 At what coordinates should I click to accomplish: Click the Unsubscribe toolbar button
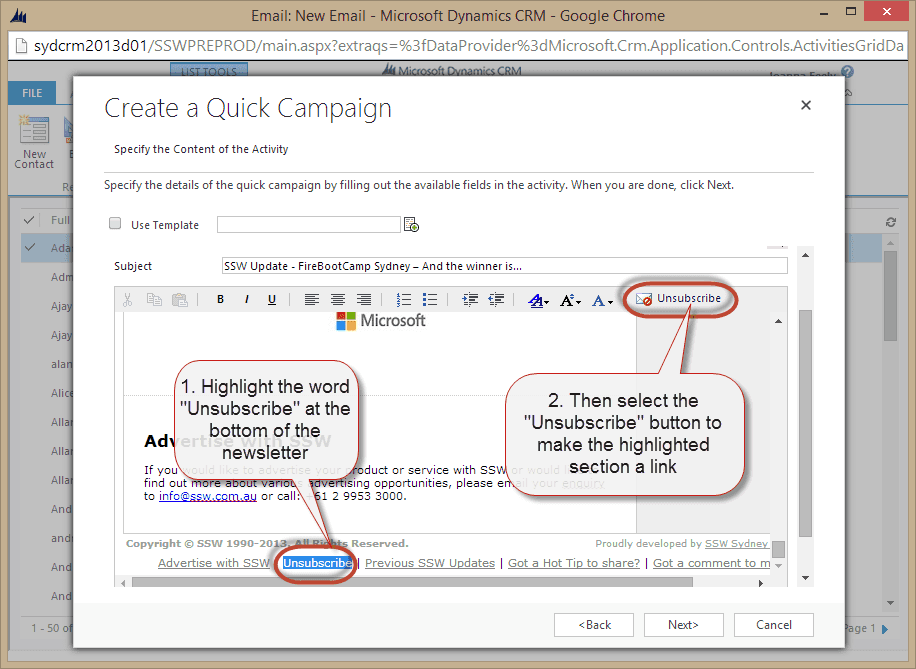[x=679, y=298]
